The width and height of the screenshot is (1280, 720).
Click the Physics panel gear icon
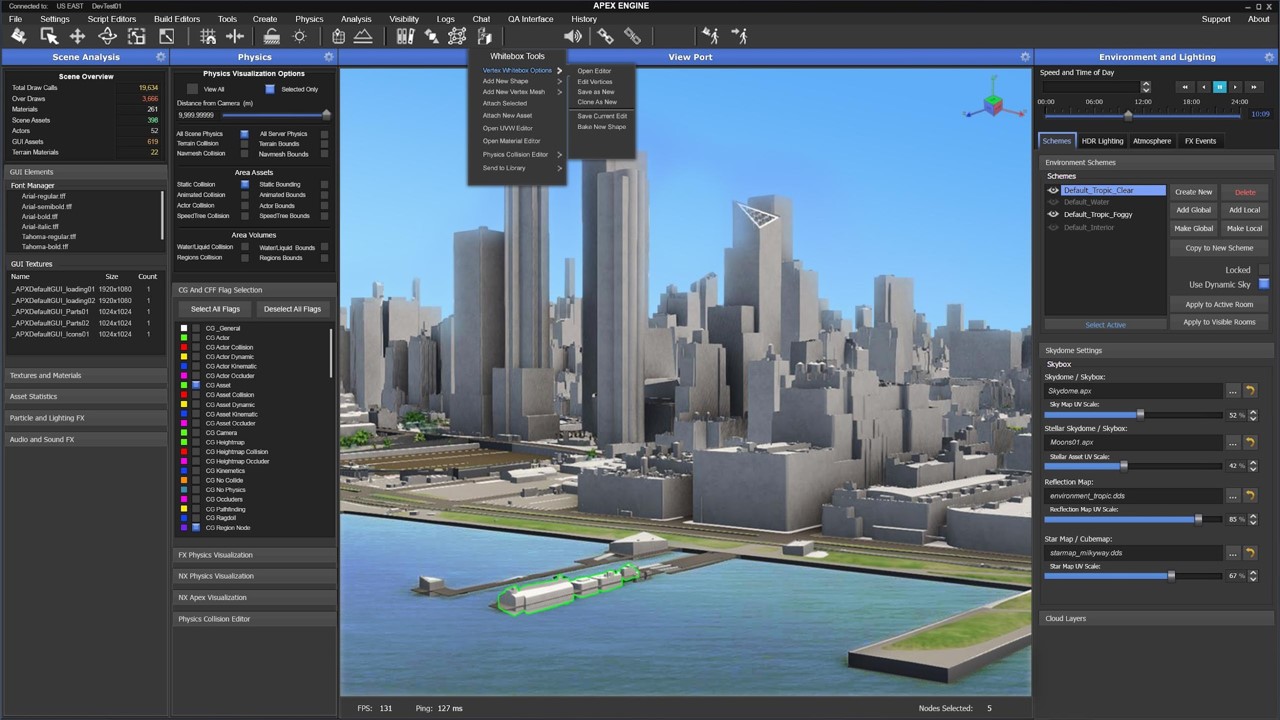tap(328, 57)
